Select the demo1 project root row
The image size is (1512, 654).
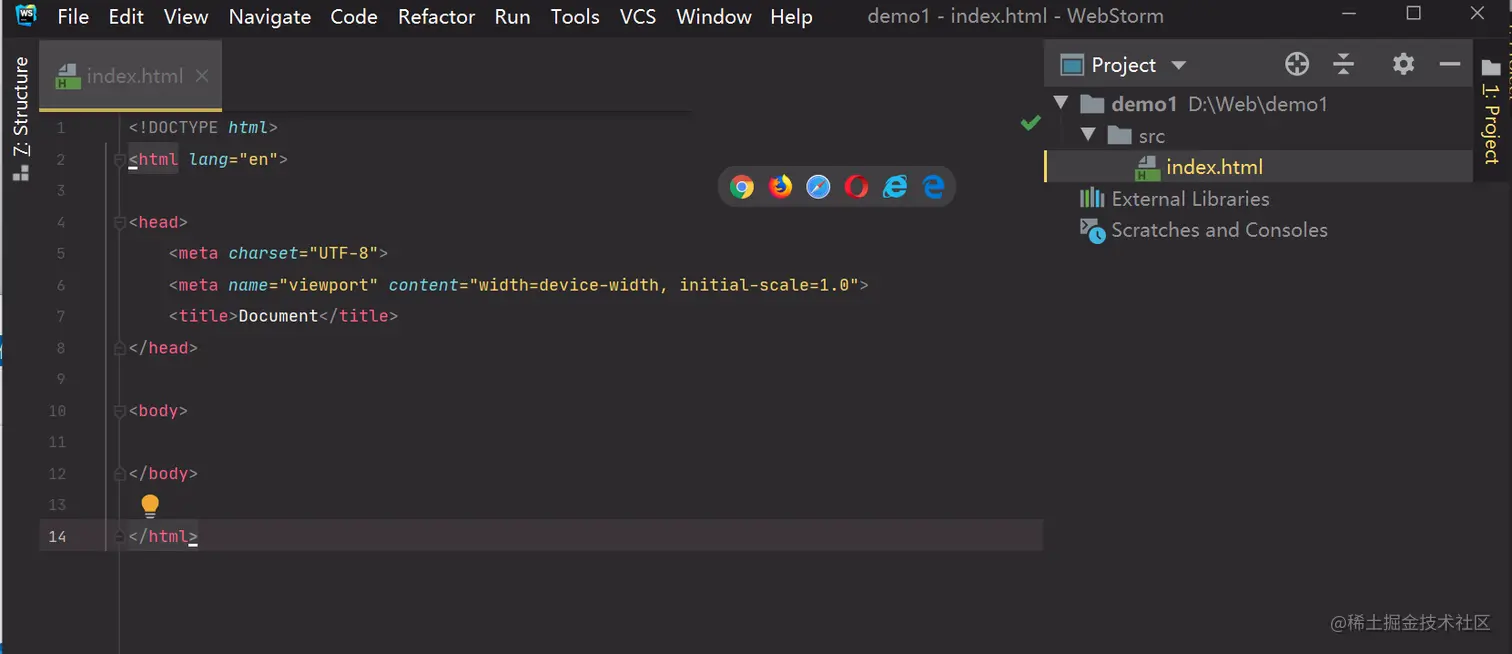[x=1258, y=103]
